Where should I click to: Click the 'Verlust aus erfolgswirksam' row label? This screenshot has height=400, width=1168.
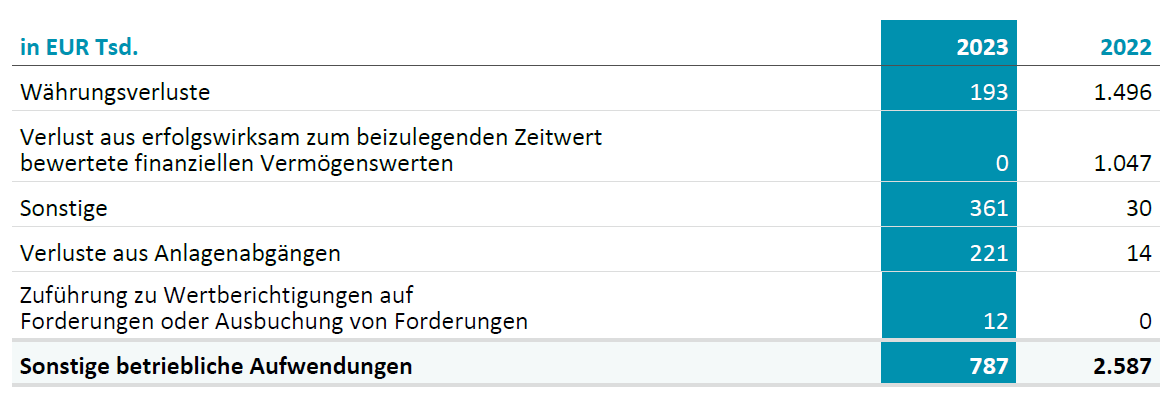tap(311, 150)
